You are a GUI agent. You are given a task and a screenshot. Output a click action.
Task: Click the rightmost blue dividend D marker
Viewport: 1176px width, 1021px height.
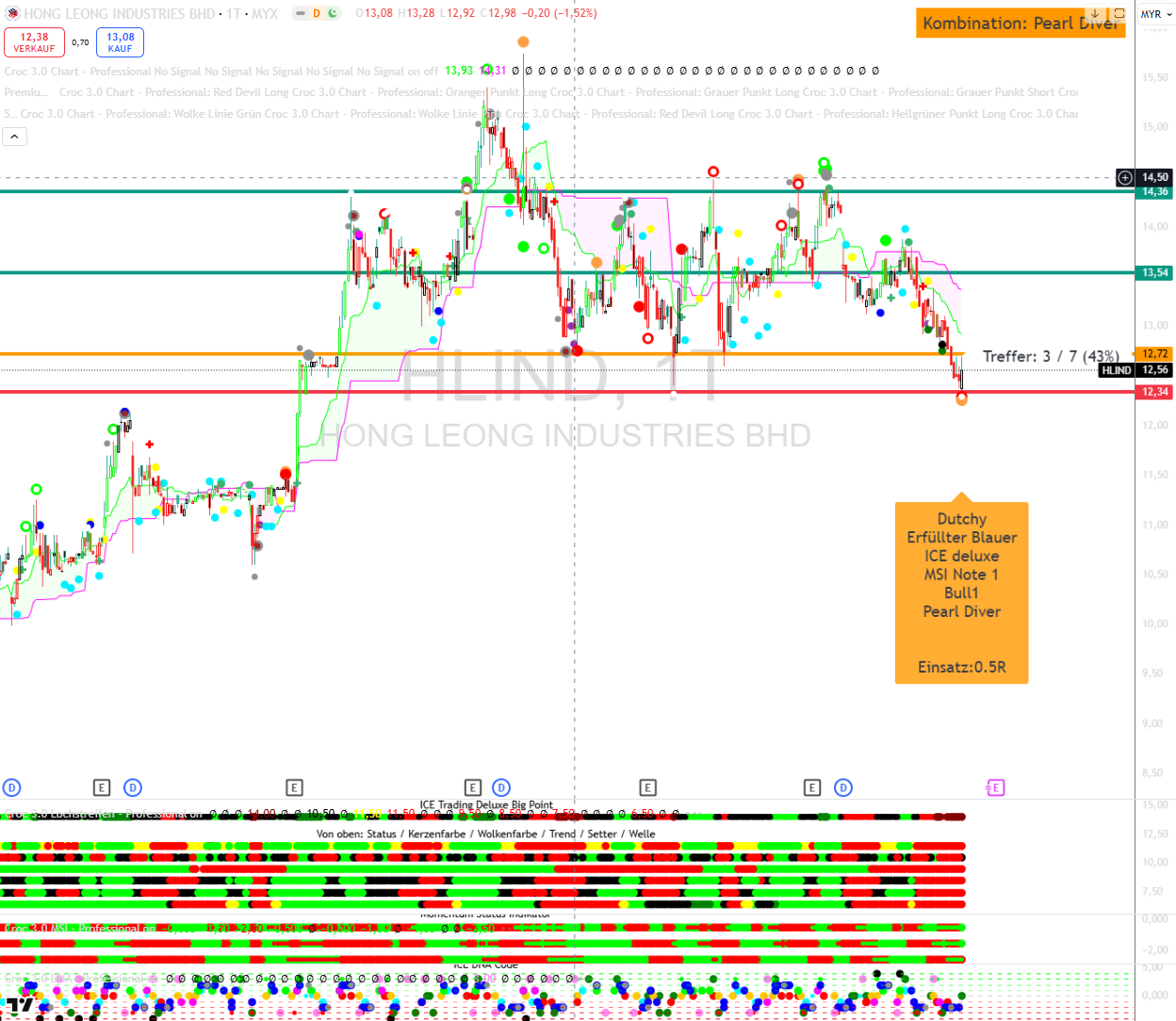point(843,787)
